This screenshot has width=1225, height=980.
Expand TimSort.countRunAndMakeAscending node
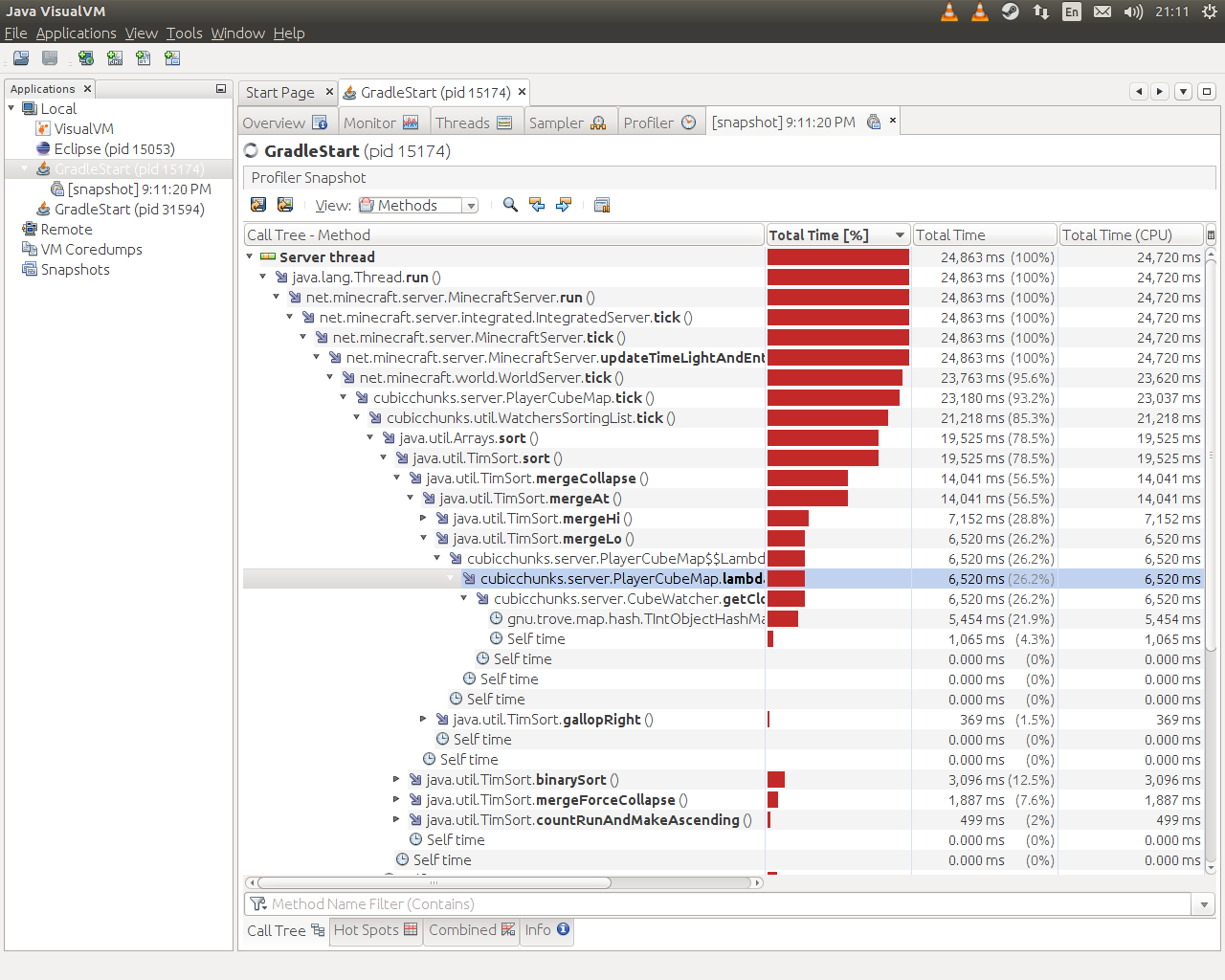coord(396,819)
